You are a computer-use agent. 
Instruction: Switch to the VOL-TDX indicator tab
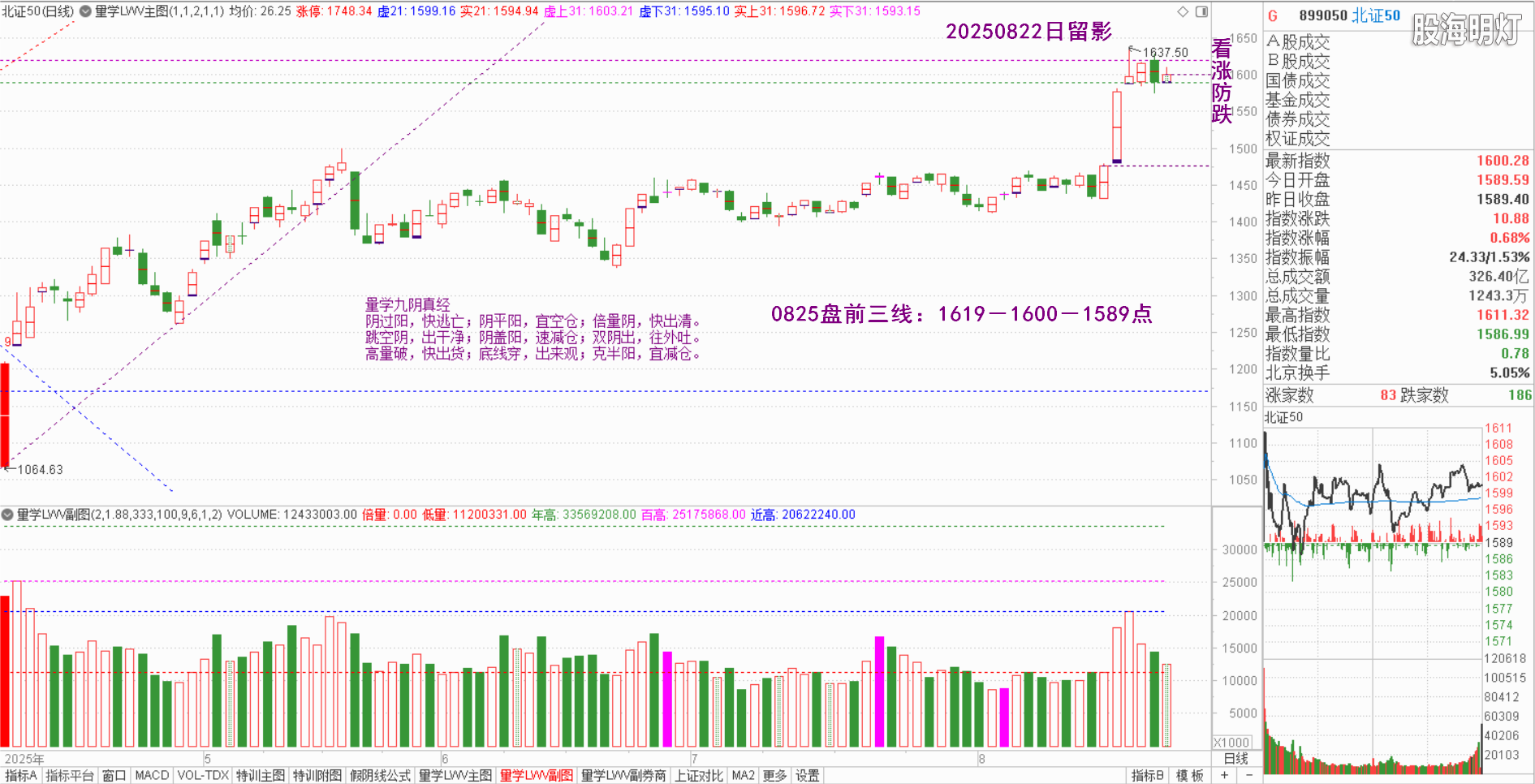click(203, 775)
